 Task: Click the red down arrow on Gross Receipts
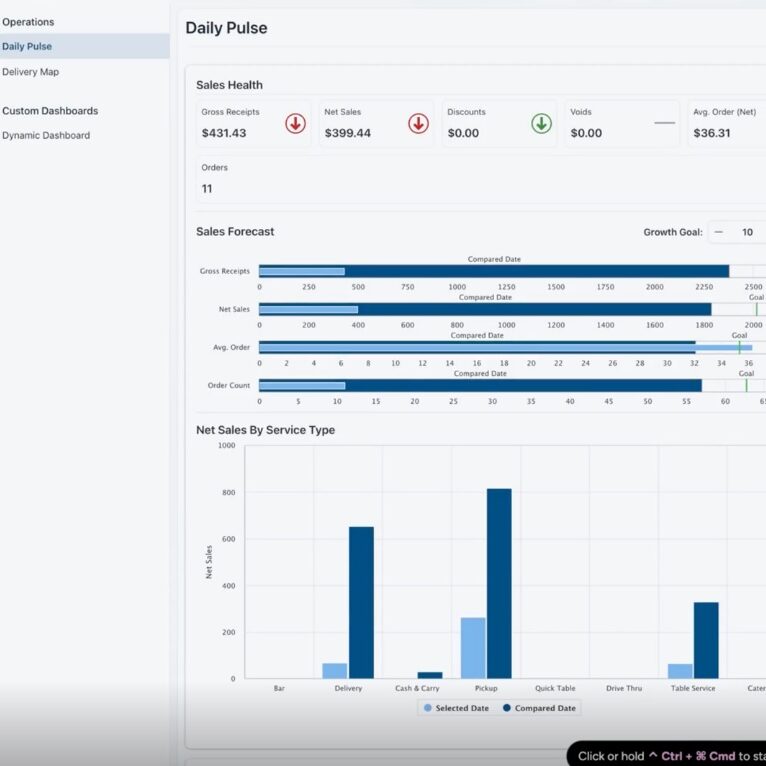(295, 123)
